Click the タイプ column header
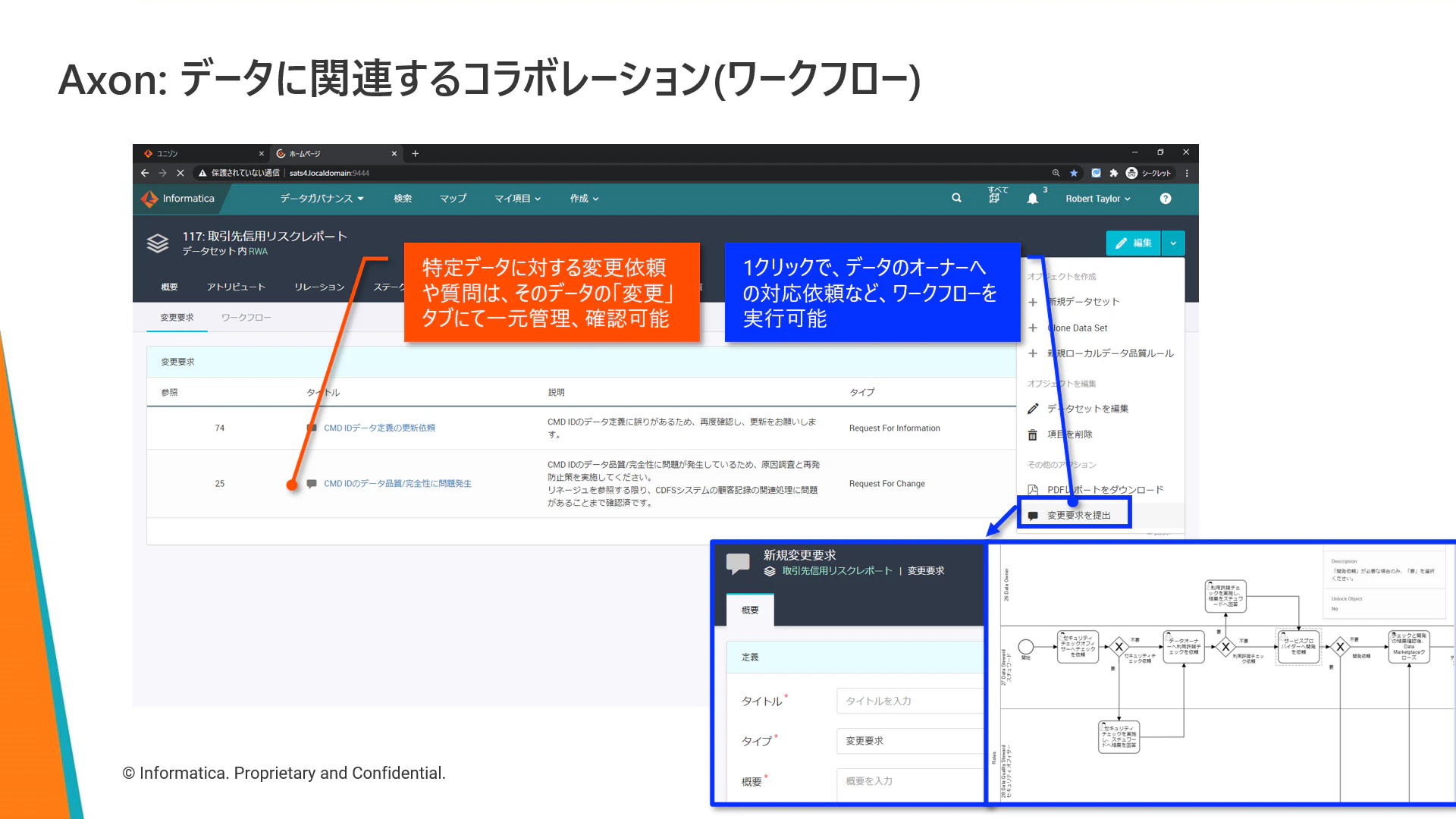The width and height of the screenshot is (1456, 819). [x=861, y=393]
